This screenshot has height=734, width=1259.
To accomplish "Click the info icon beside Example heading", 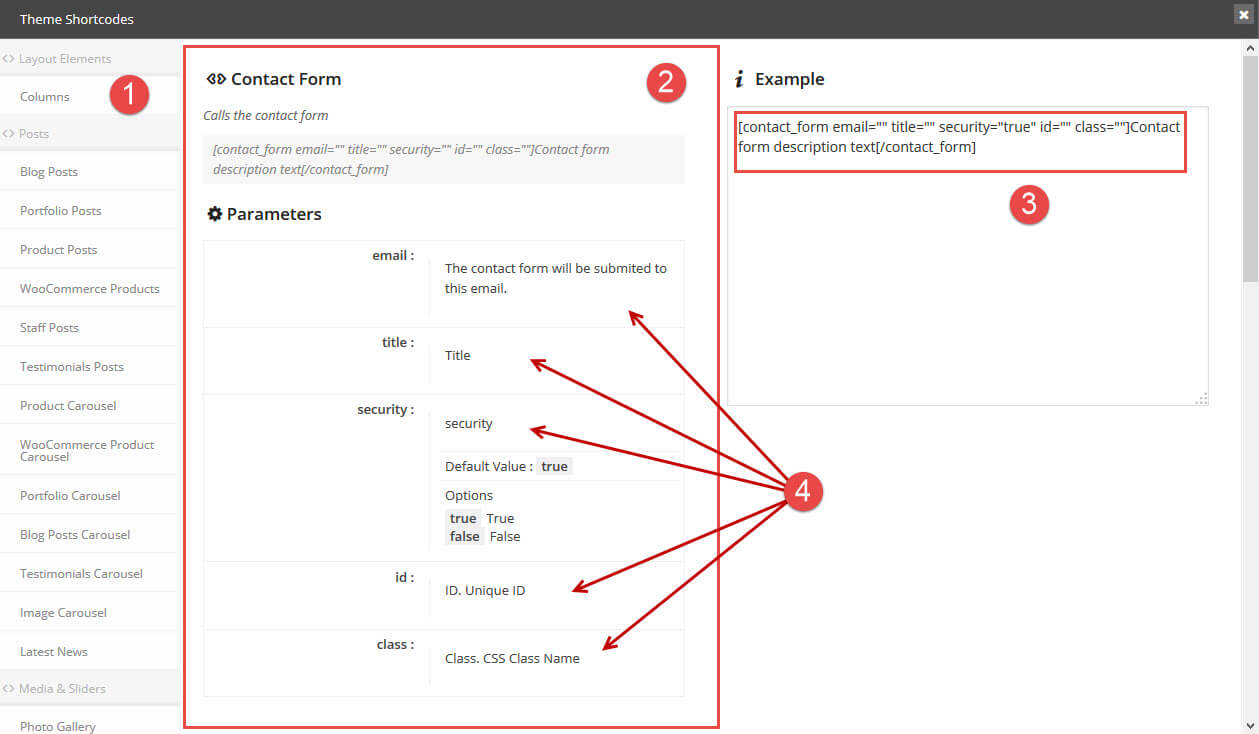I will pos(740,79).
